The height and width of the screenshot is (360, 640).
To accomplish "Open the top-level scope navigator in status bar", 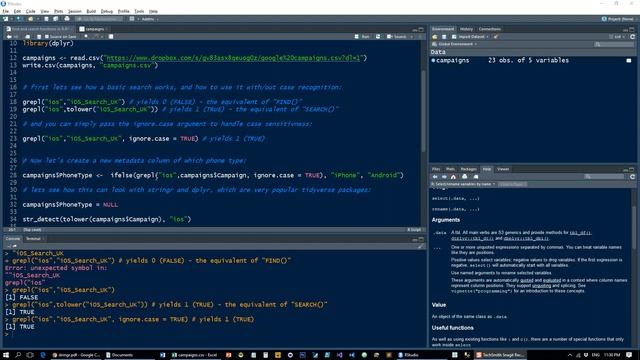I will [32, 230].
